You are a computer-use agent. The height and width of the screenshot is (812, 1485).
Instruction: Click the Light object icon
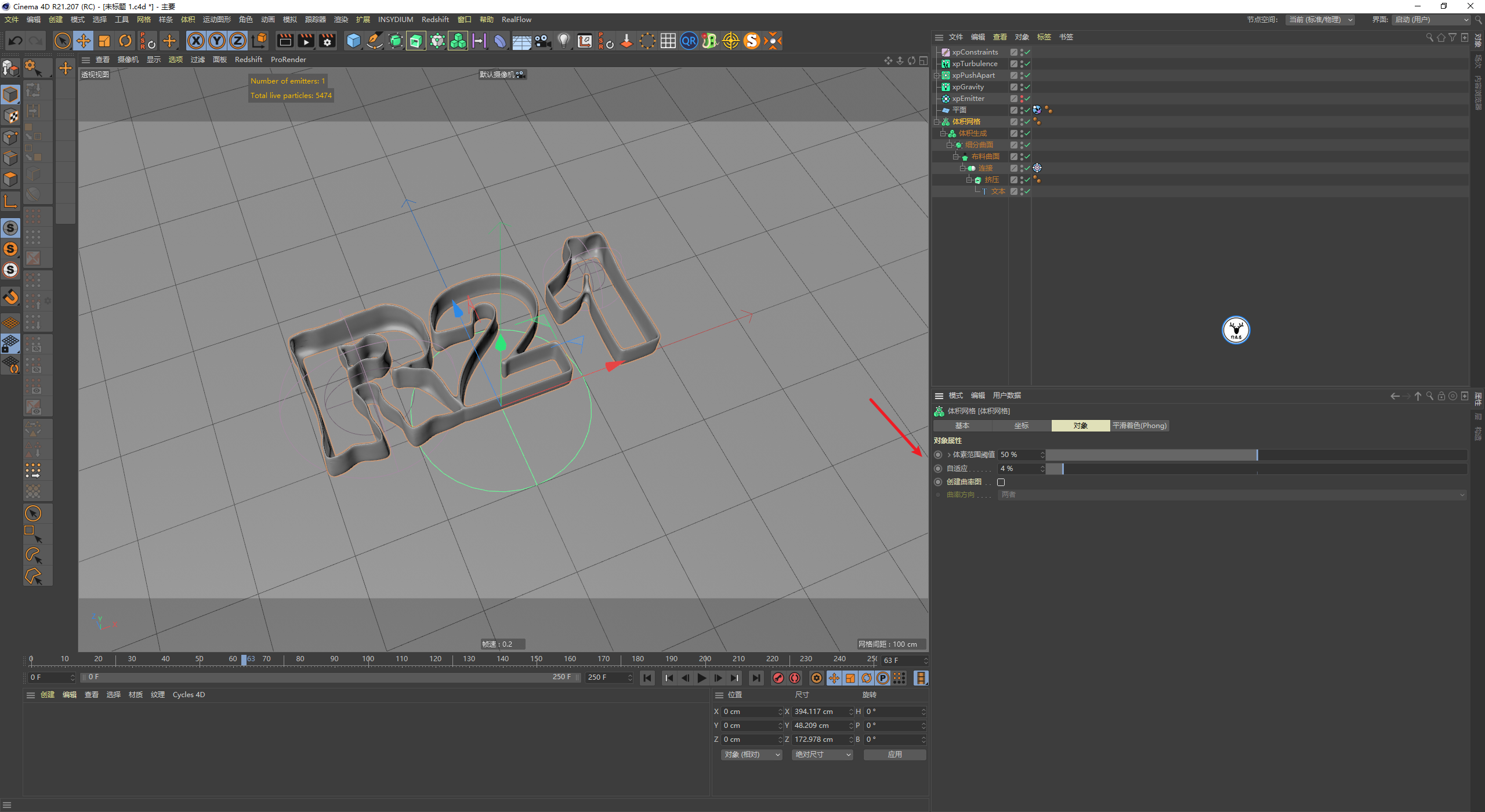click(x=563, y=41)
